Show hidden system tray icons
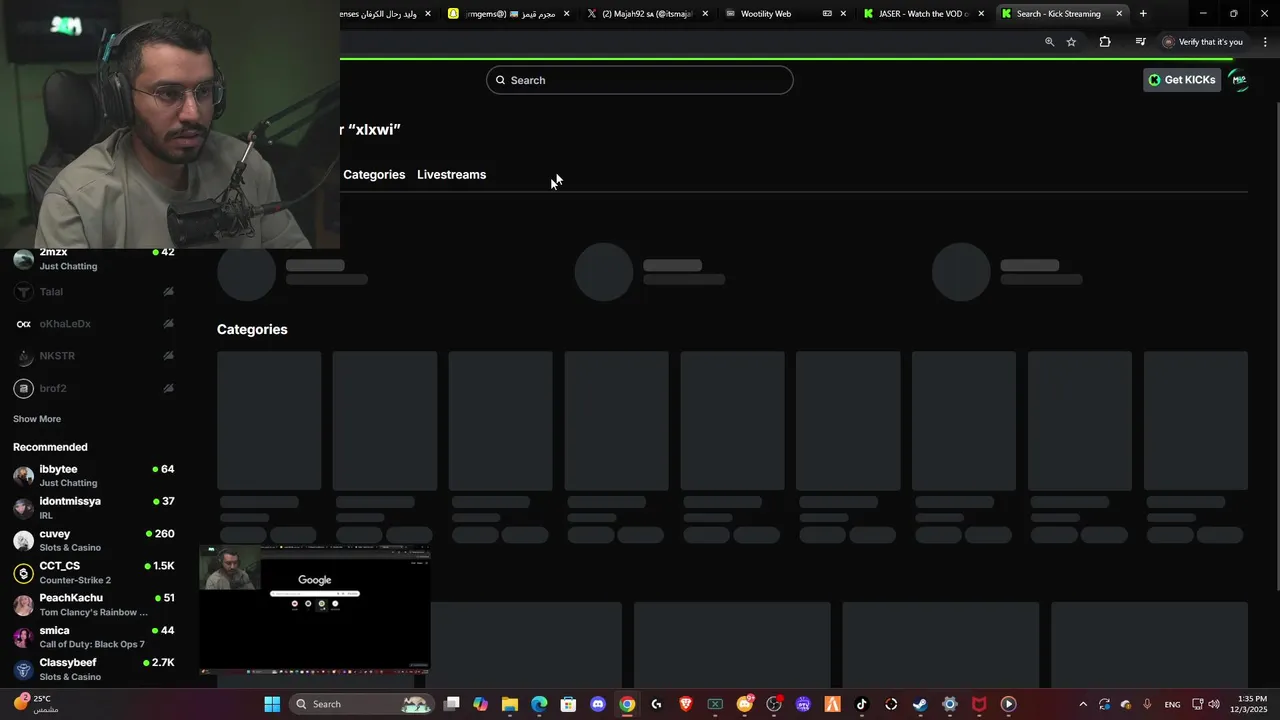 pos(1083,704)
